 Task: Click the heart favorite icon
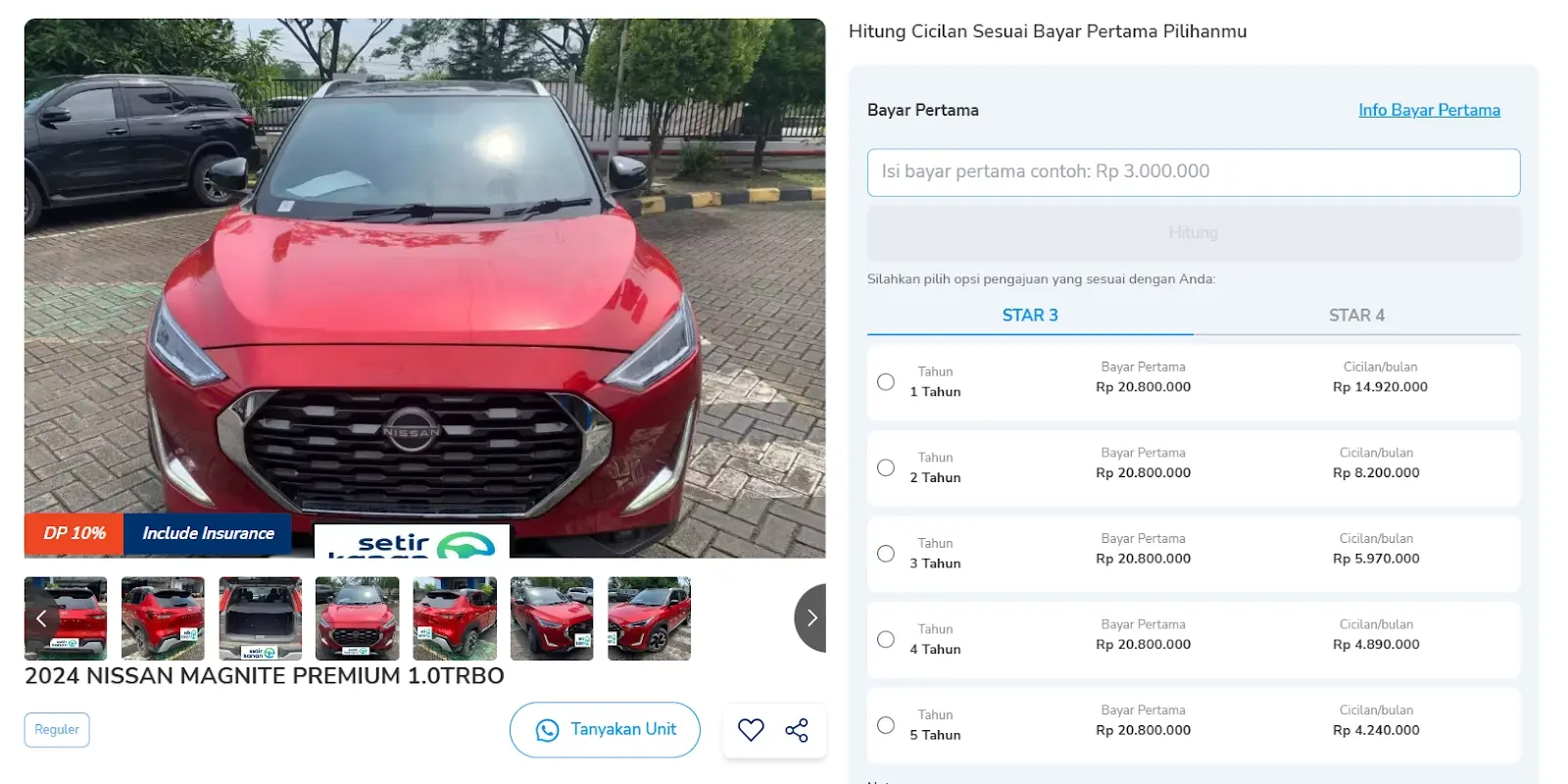[751, 730]
